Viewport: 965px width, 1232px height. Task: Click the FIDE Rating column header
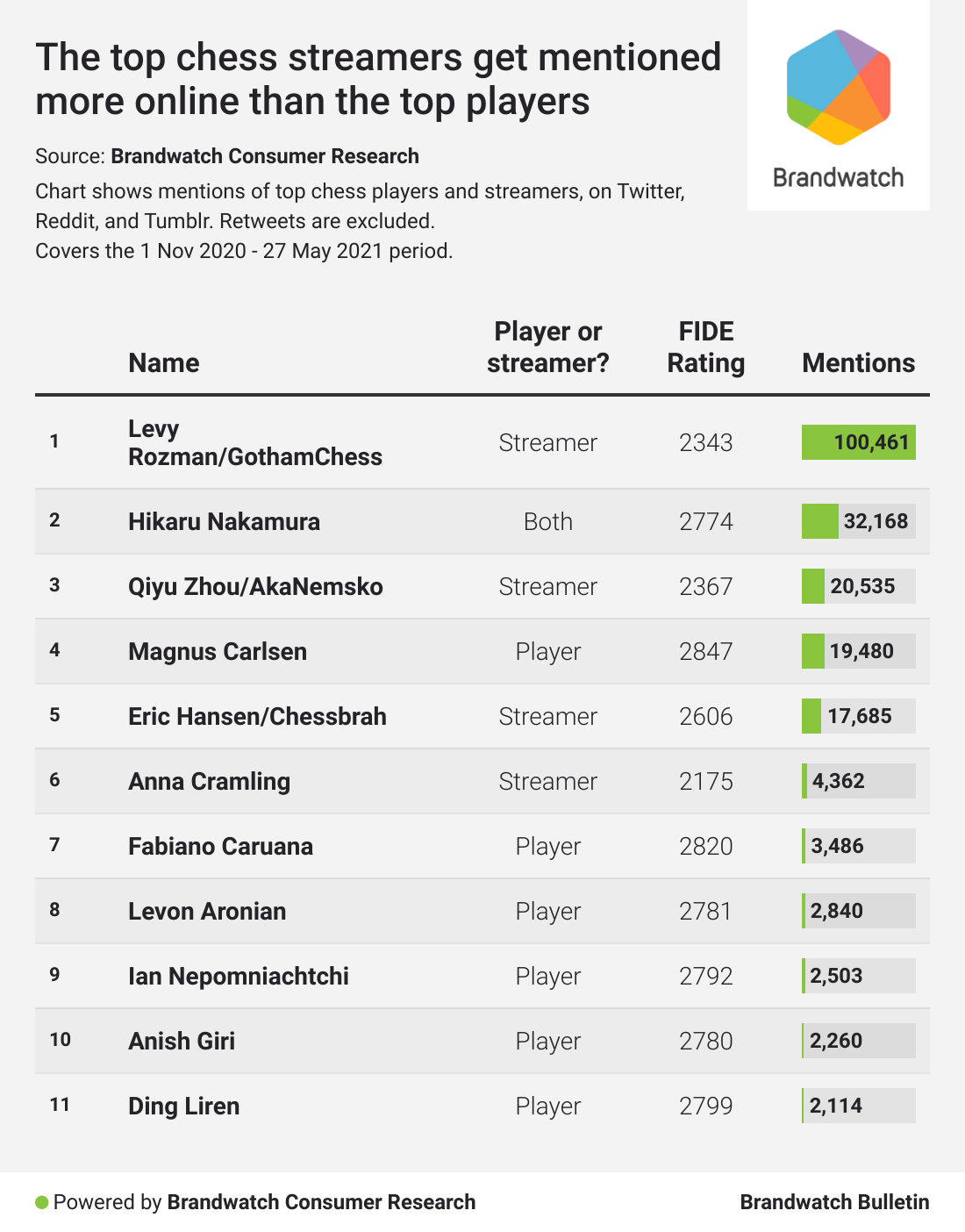click(705, 347)
